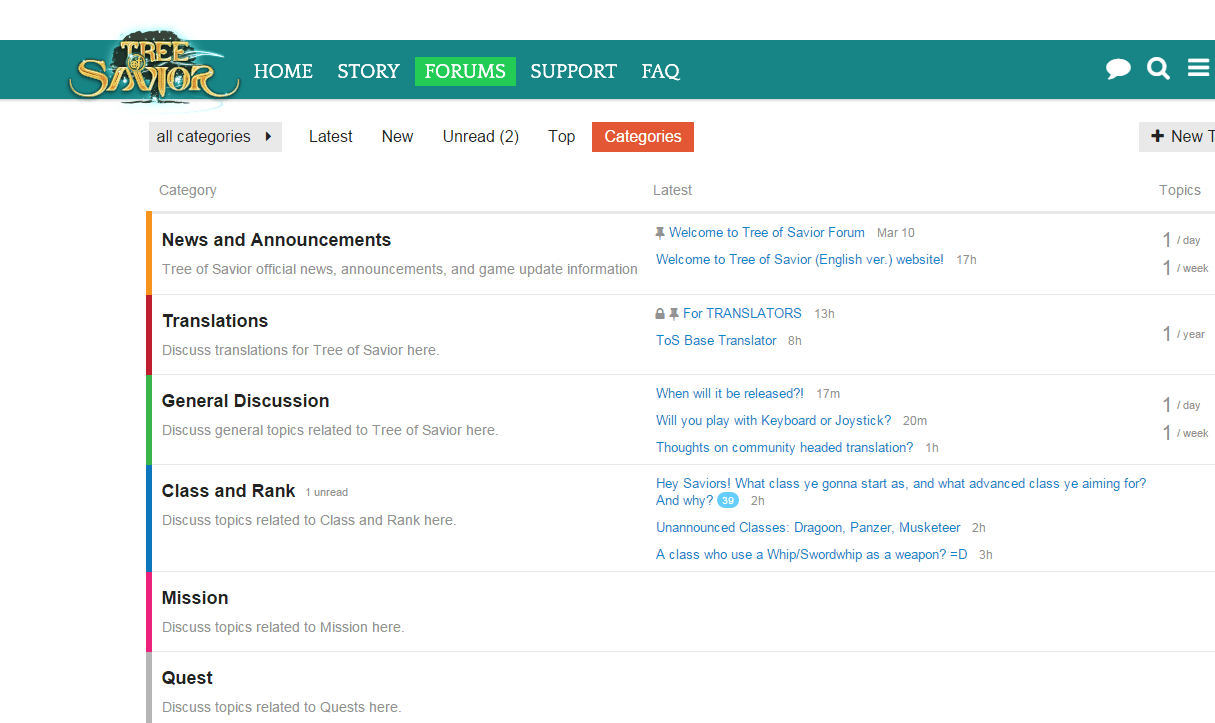Click the pin icon beside Welcome topic
Screen dimensions: 1215x723
click(x=660, y=233)
